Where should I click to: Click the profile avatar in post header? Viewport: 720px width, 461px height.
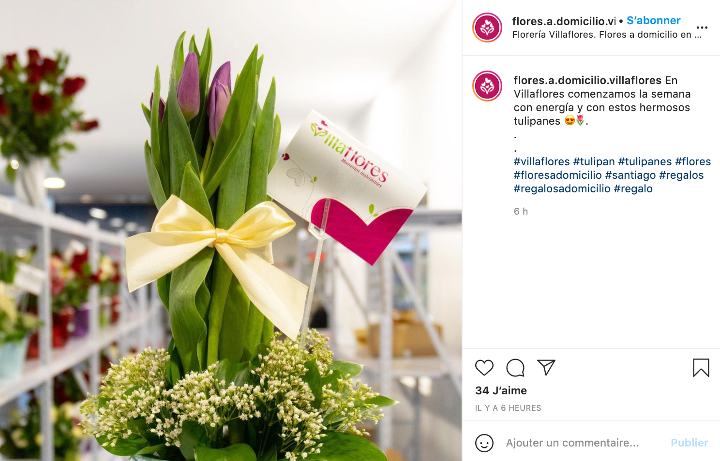pyautogui.click(x=487, y=28)
